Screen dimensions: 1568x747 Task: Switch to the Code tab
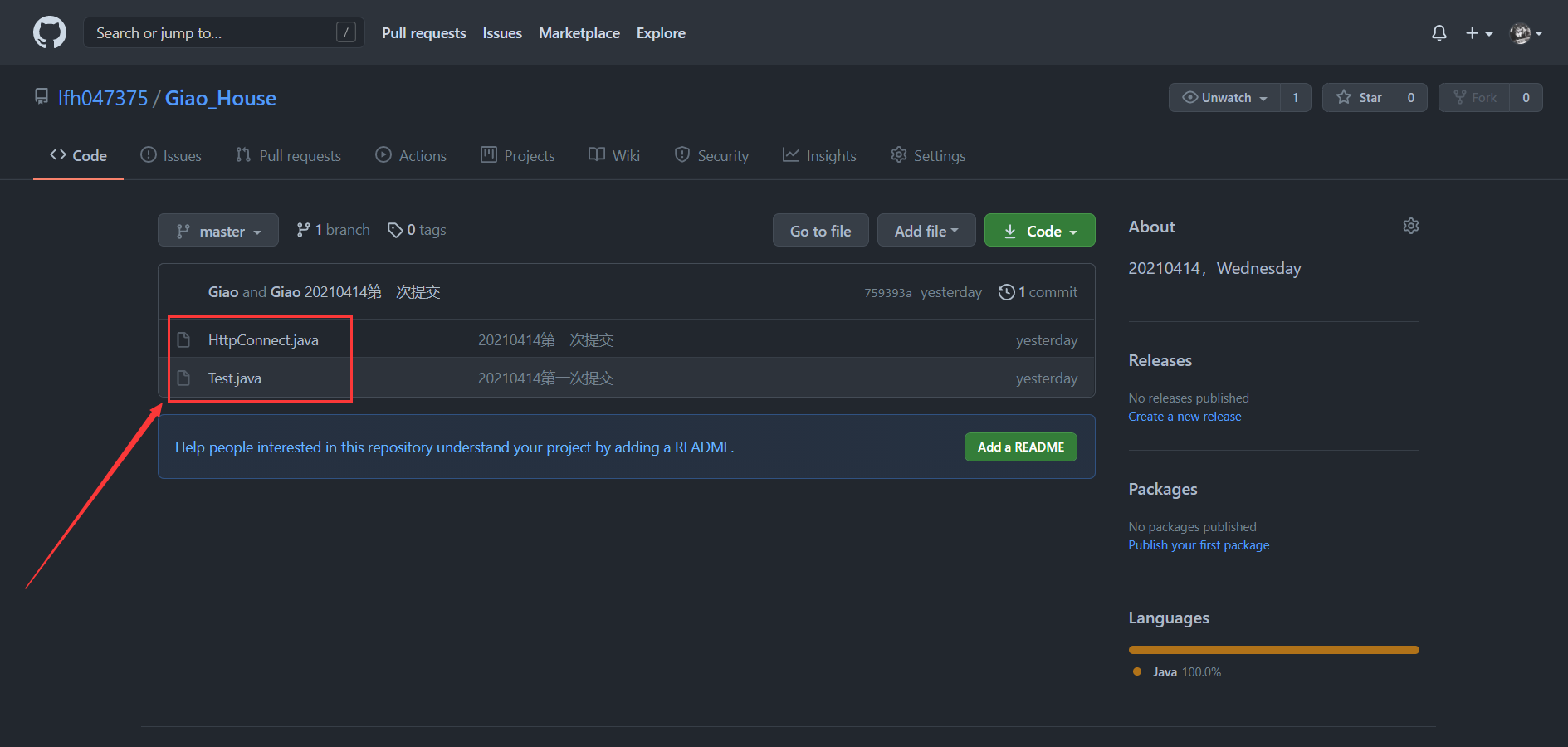[78, 155]
